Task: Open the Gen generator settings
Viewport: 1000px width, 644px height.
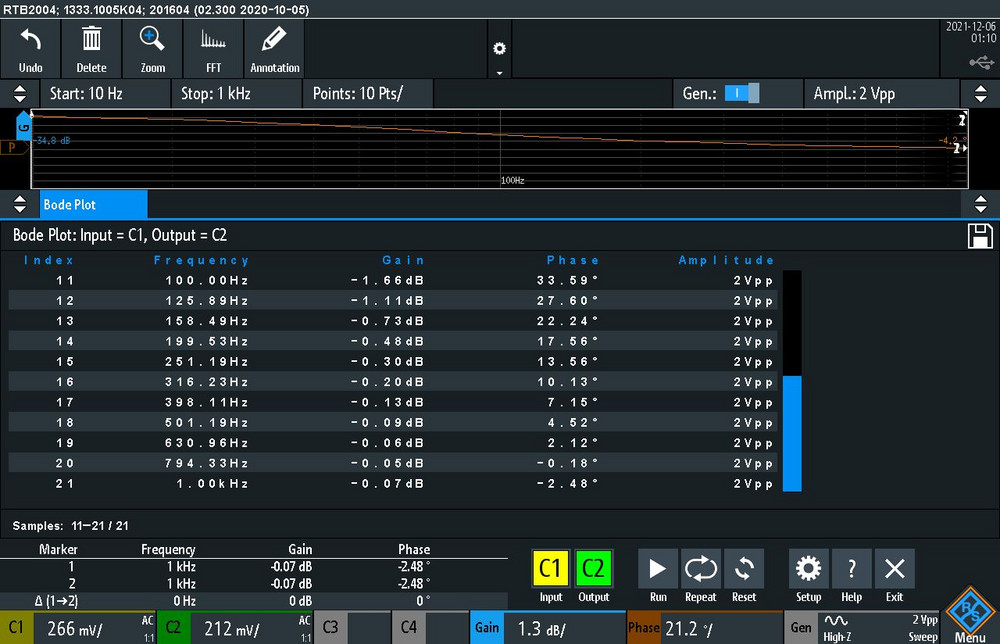Action: pos(800,628)
